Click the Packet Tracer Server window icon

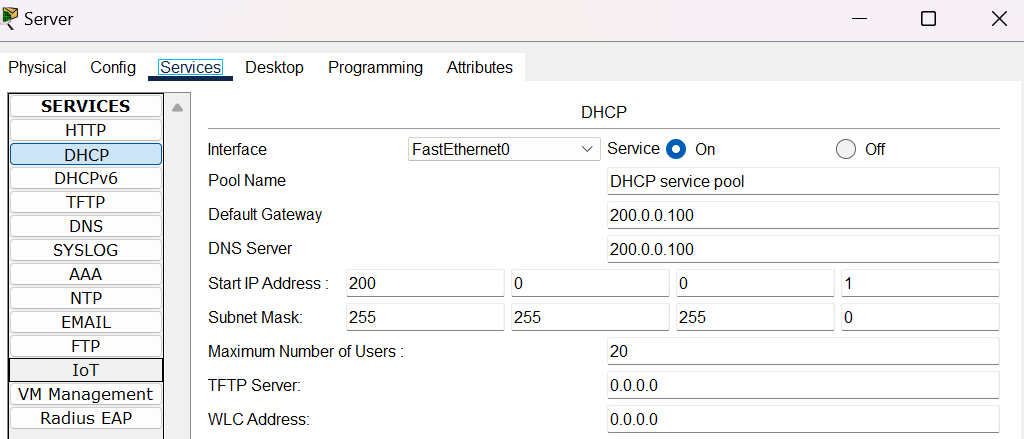(10, 18)
